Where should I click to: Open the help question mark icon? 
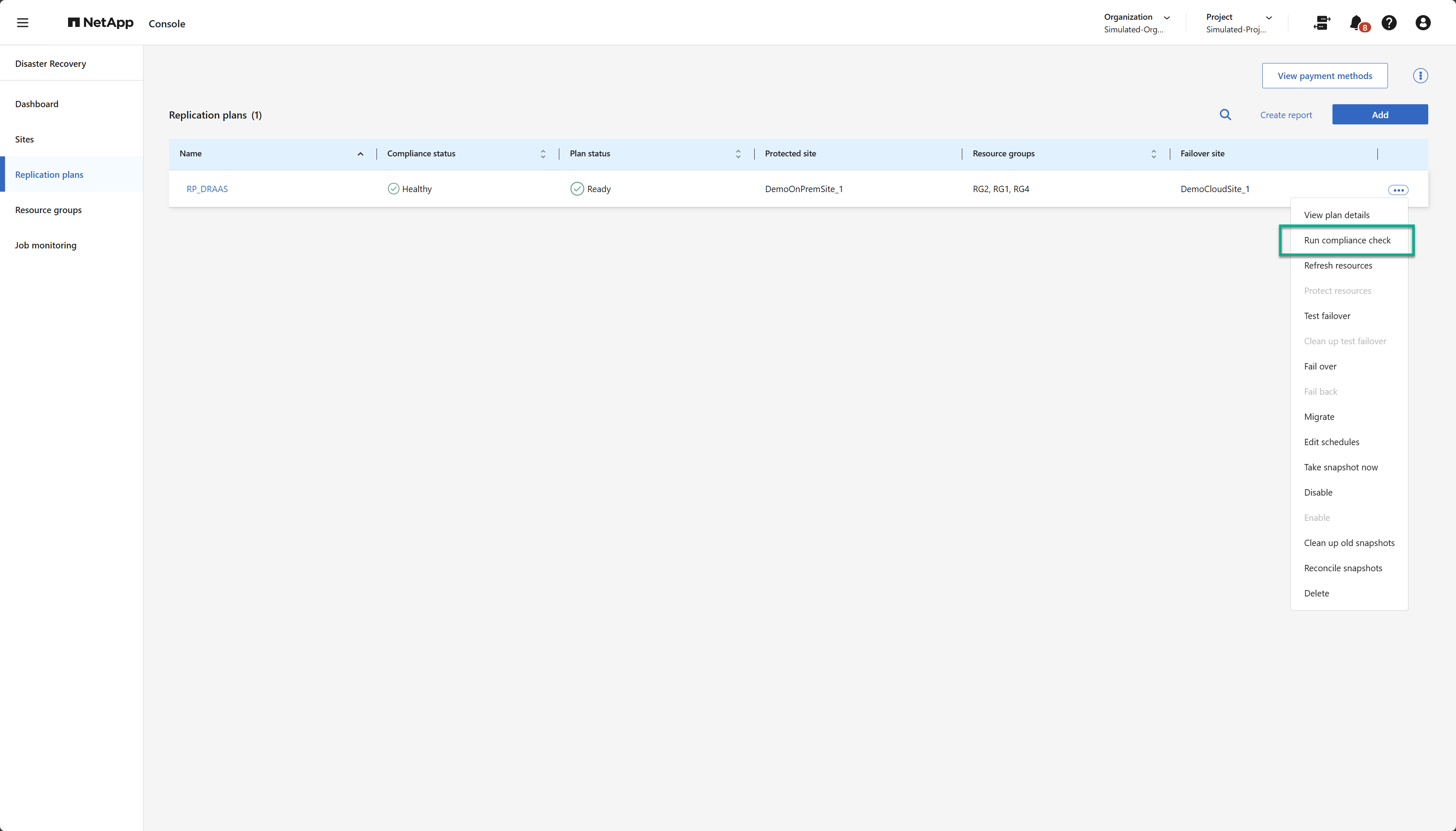tap(1389, 23)
